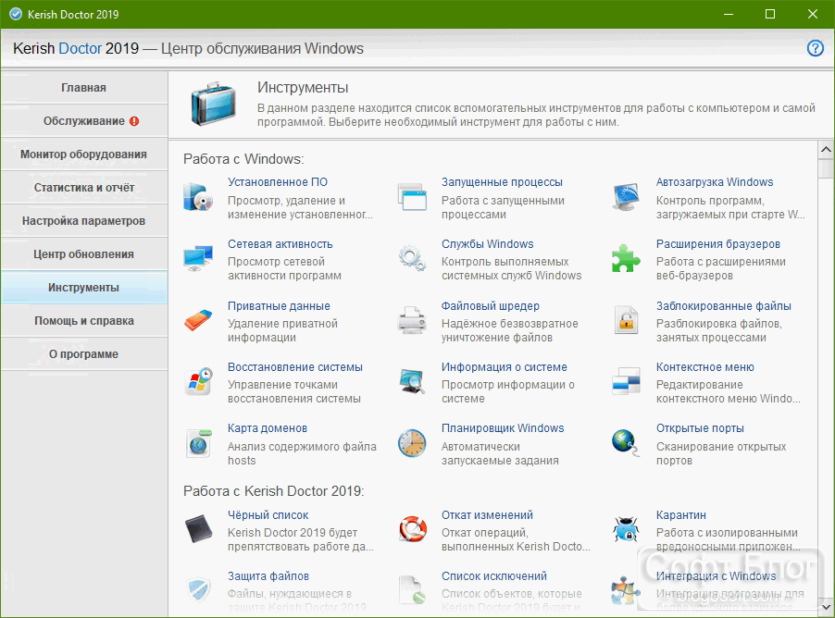Click the green puzzle Расширения браузеров icon
Viewport: 835px width, 618px height.
626,258
